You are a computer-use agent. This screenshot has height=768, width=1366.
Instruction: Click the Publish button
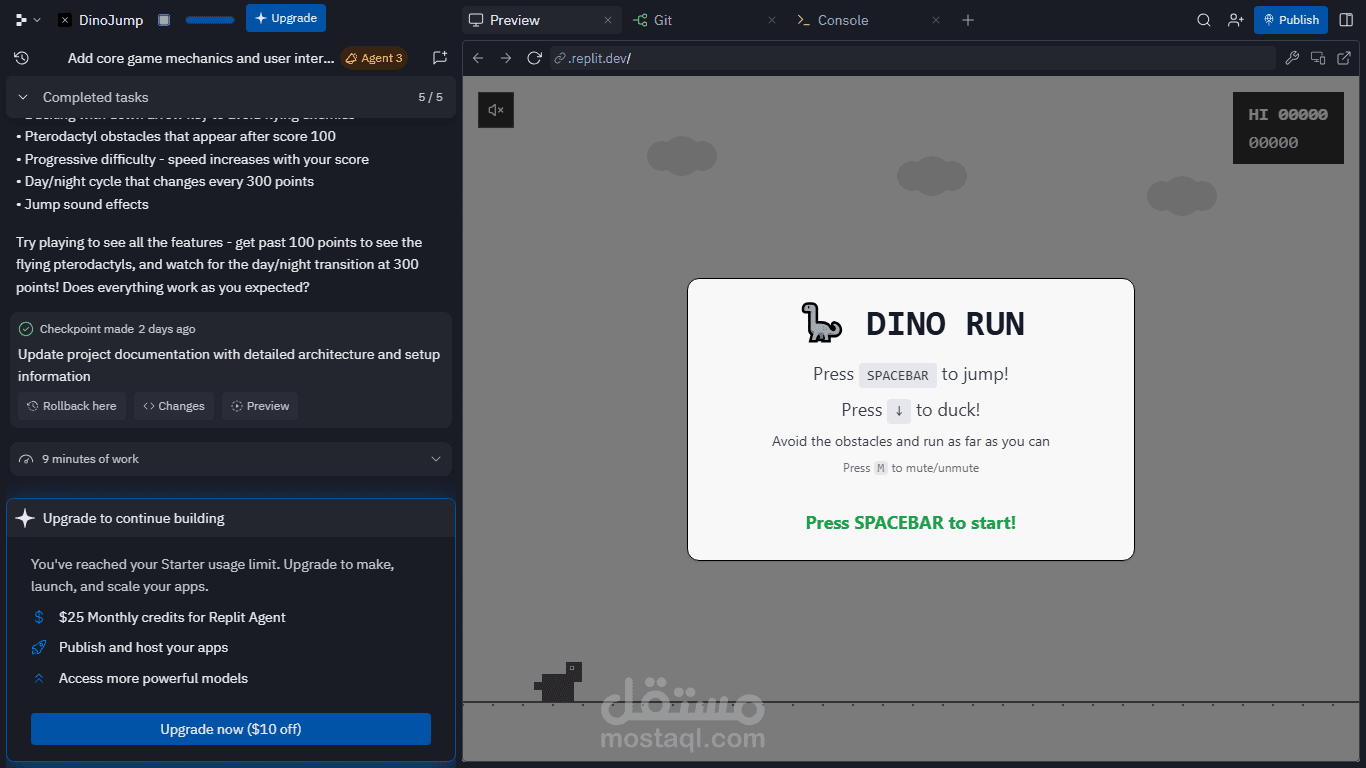click(x=1291, y=20)
